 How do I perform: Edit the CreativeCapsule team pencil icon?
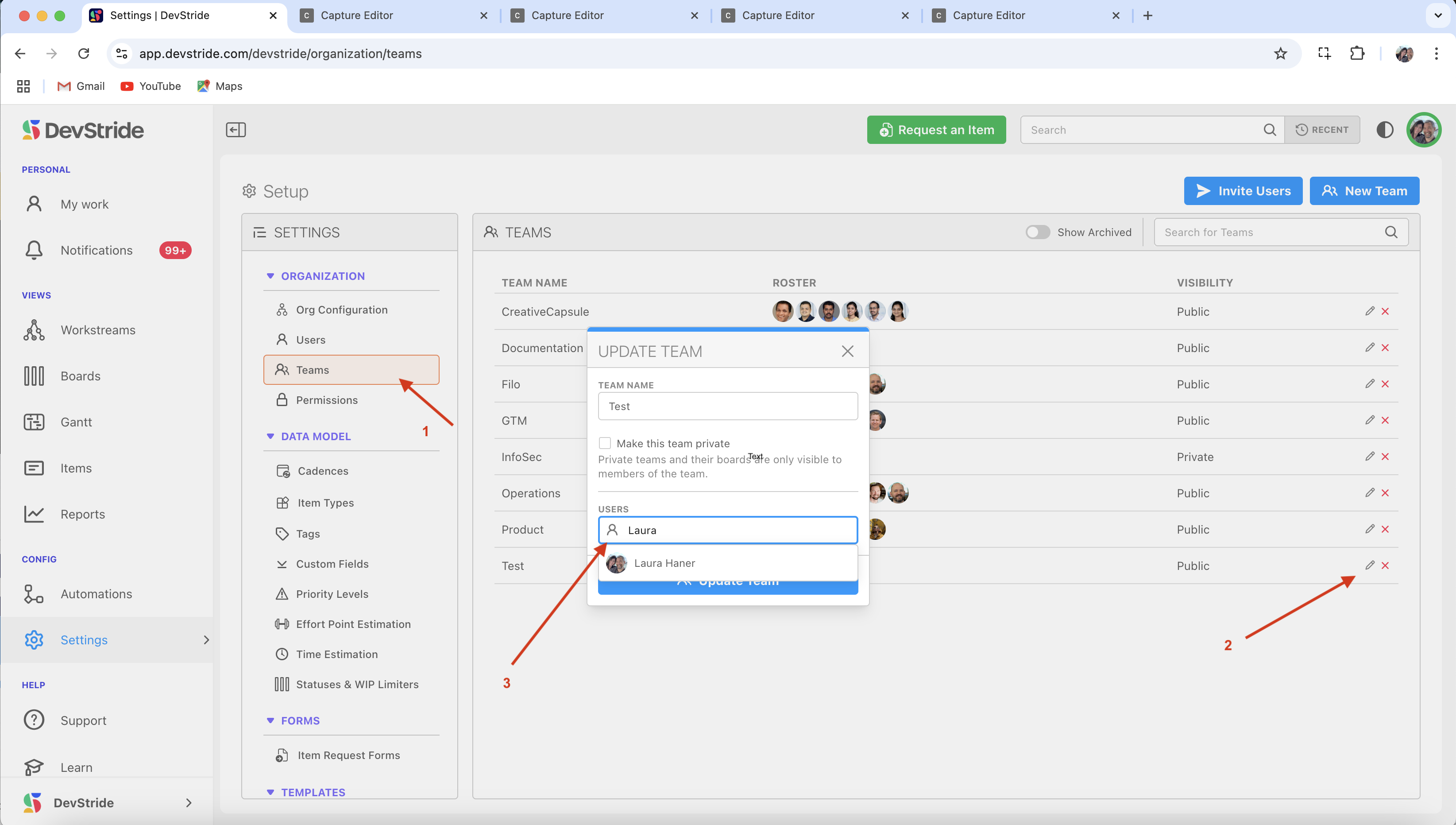coord(1369,311)
